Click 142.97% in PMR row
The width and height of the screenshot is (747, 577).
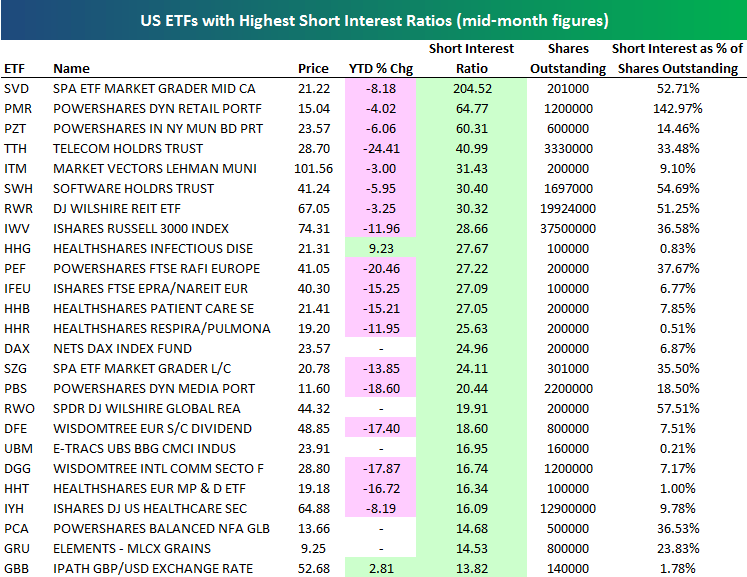coord(677,109)
